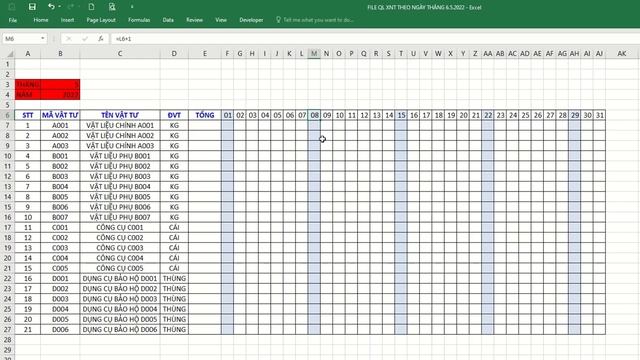The height and width of the screenshot is (360, 640).
Task: Click cell DỤNG CỤ BẢO HỘ D005
Action: tap(120, 319)
